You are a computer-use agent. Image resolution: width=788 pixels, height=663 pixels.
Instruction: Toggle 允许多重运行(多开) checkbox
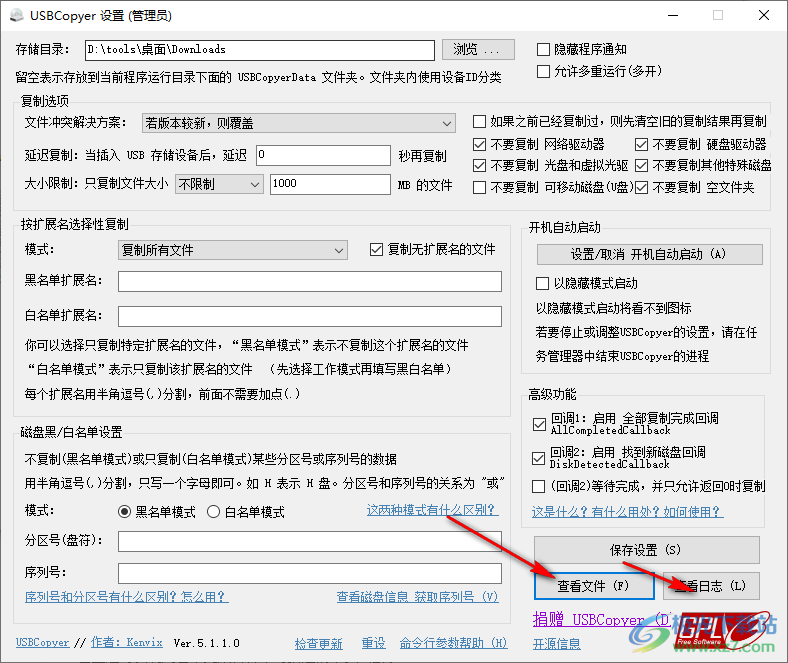click(543, 71)
